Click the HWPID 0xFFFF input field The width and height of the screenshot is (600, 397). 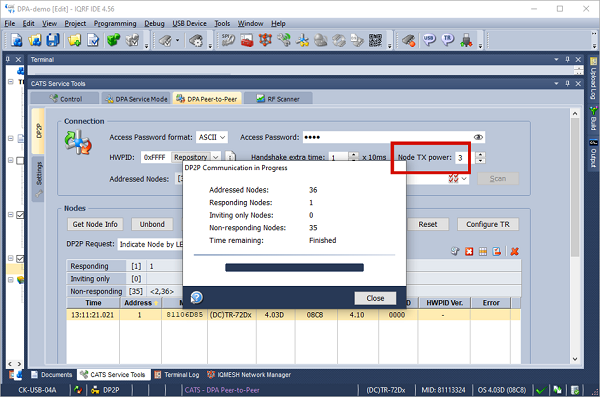click(155, 157)
